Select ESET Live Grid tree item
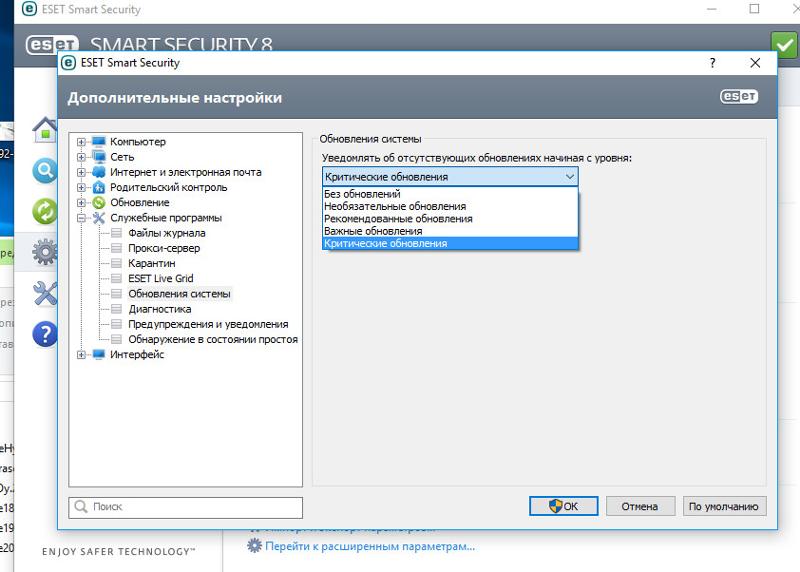 pos(161,278)
